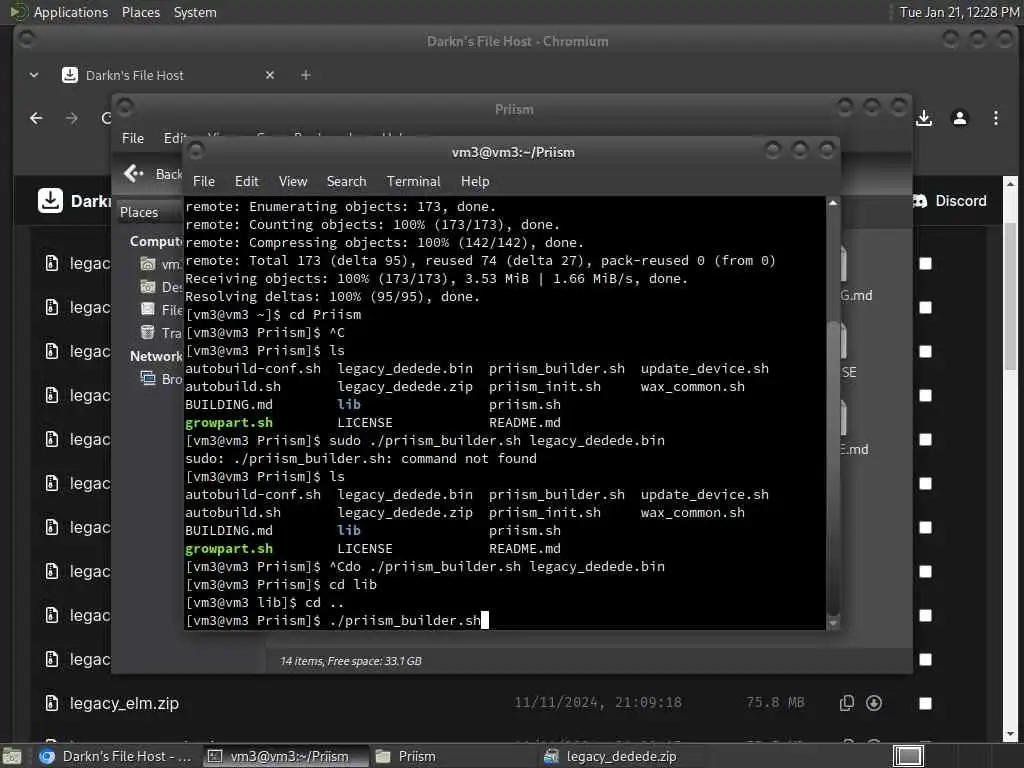Click the legacy_elm.zip file name
The height and width of the screenshot is (768, 1024).
(x=124, y=703)
